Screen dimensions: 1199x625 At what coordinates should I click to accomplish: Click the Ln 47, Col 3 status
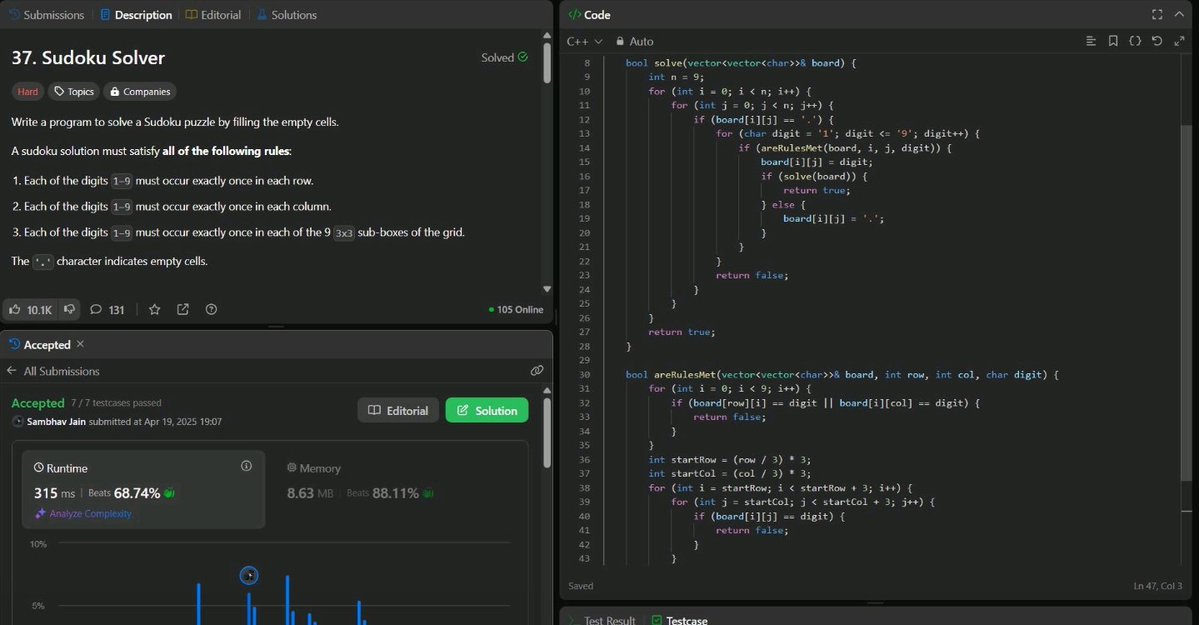click(x=1158, y=586)
